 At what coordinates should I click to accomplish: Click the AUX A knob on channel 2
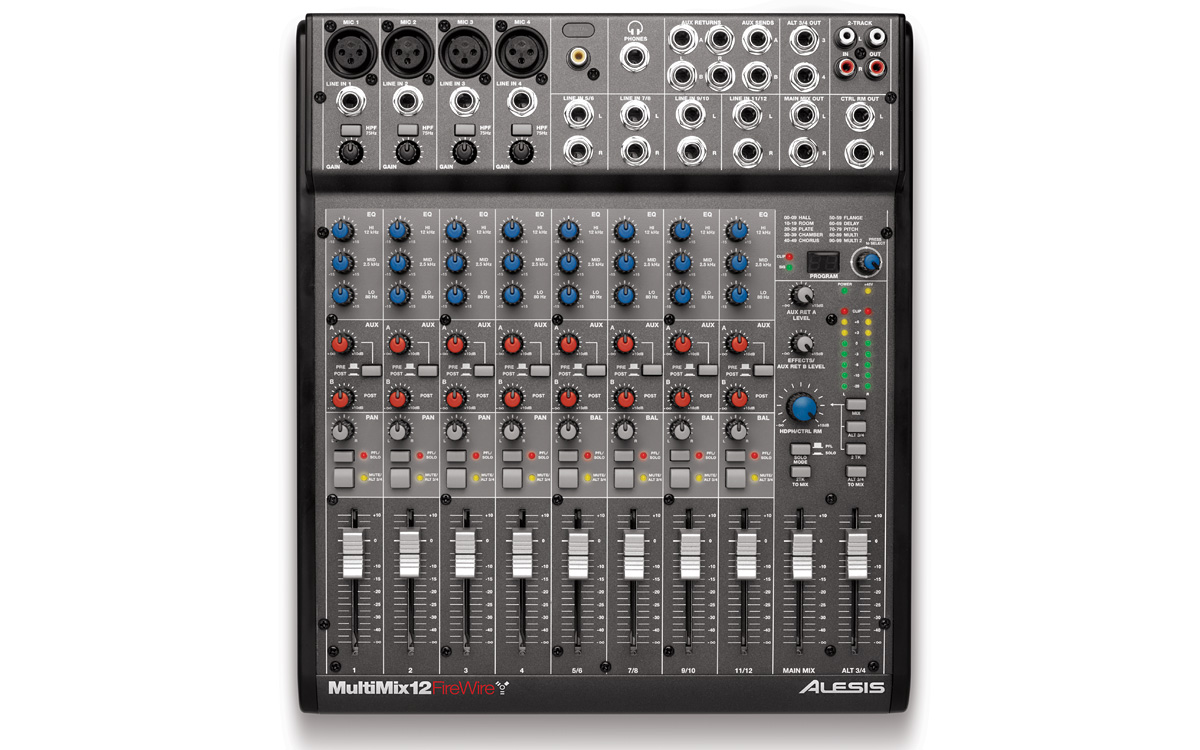point(398,345)
